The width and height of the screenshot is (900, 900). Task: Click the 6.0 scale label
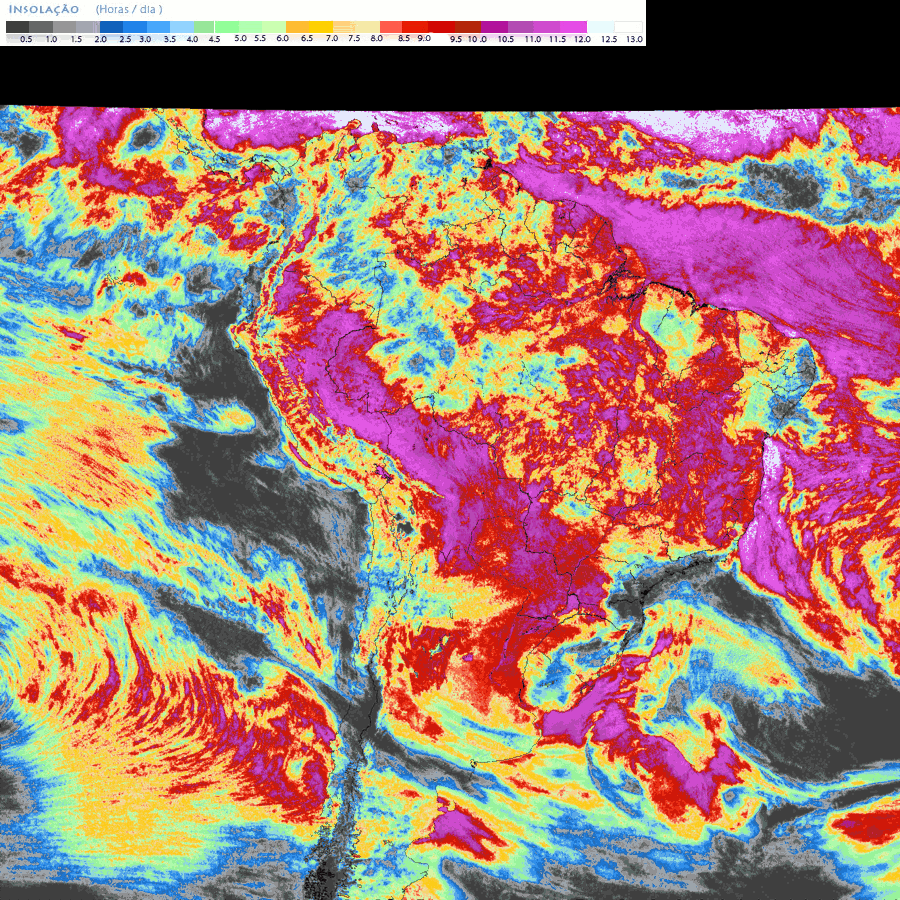282,38
